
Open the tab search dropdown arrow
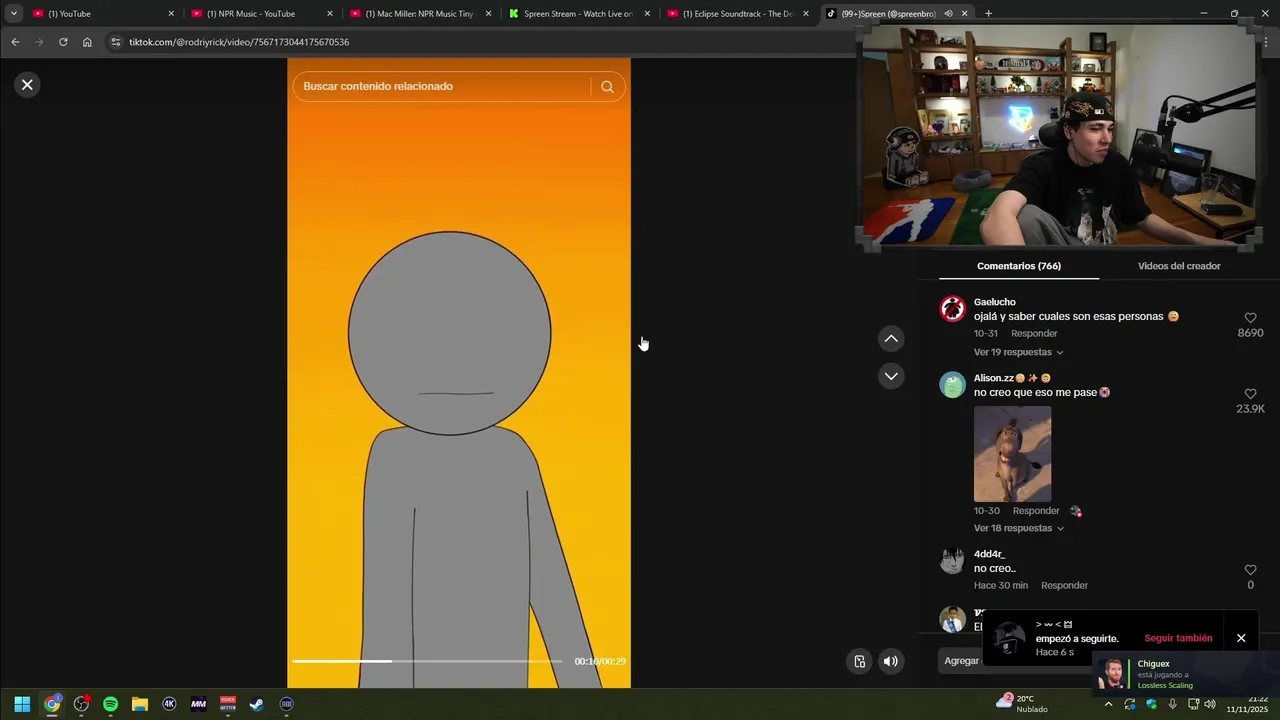tap(13, 14)
